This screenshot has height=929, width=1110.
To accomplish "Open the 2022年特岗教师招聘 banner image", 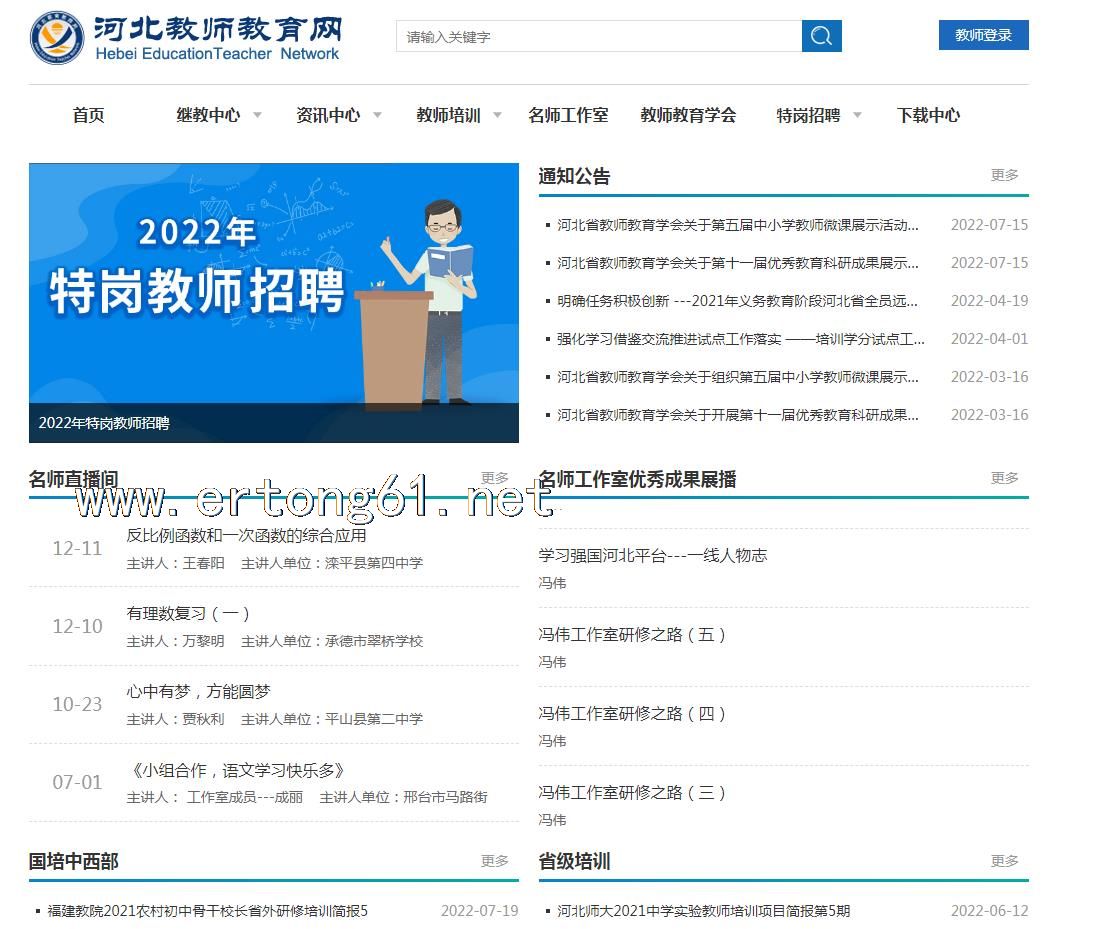I will (273, 300).
